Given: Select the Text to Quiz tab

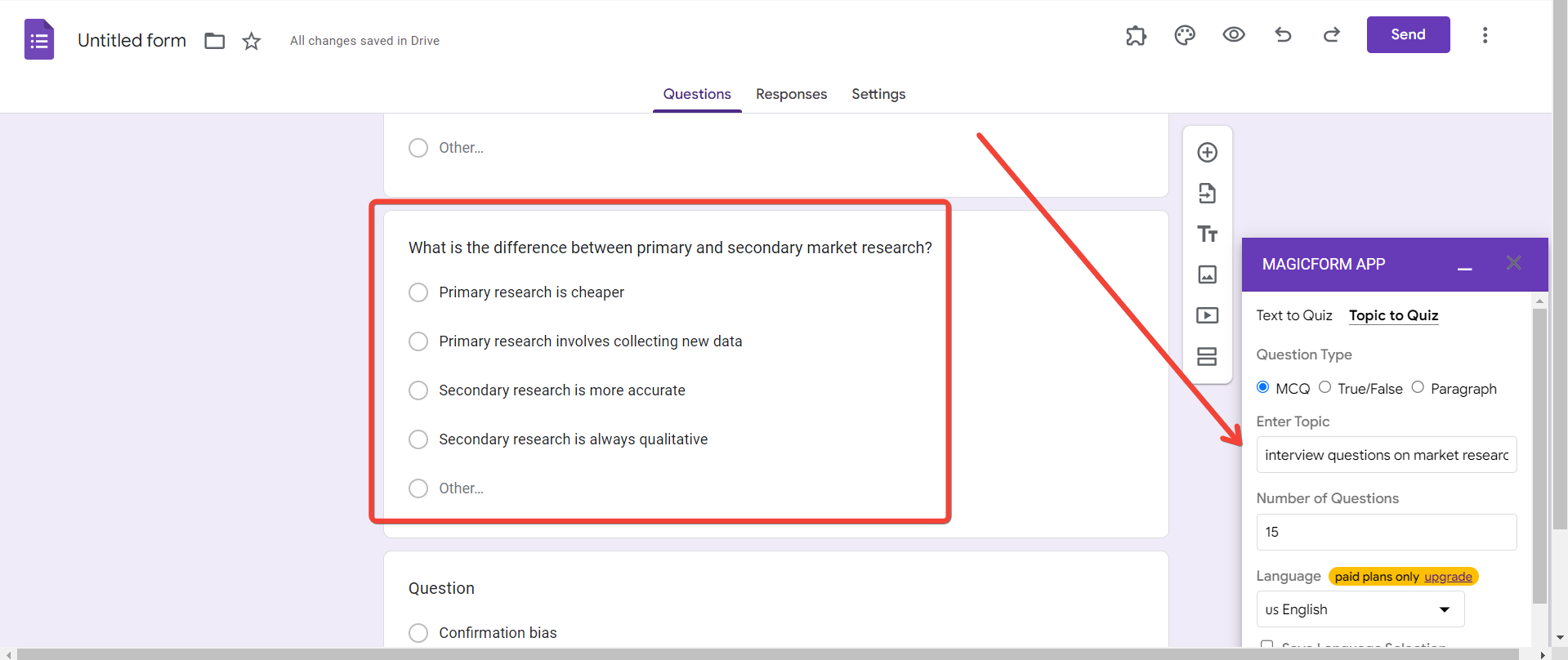Looking at the screenshot, I should (x=1294, y=315).
